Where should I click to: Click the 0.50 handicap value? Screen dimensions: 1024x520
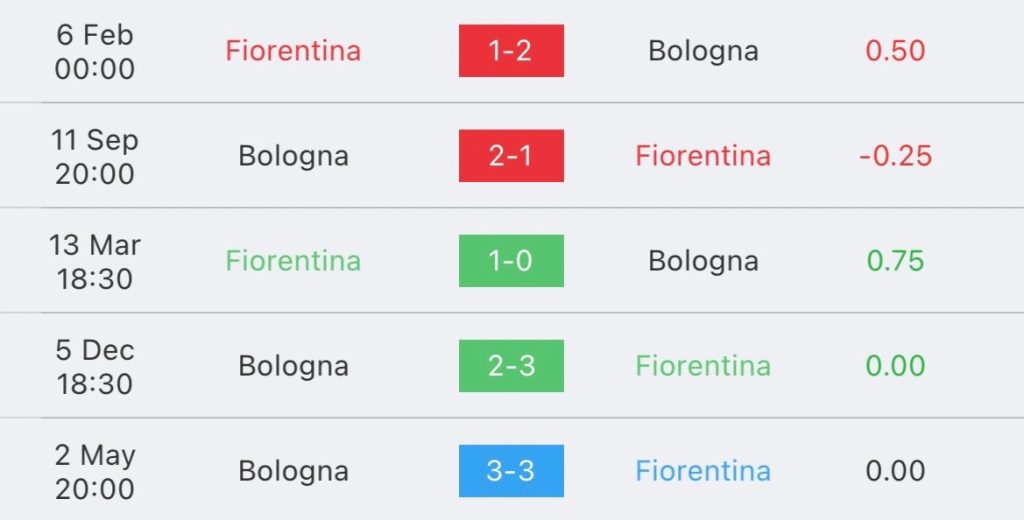(895, 51)
